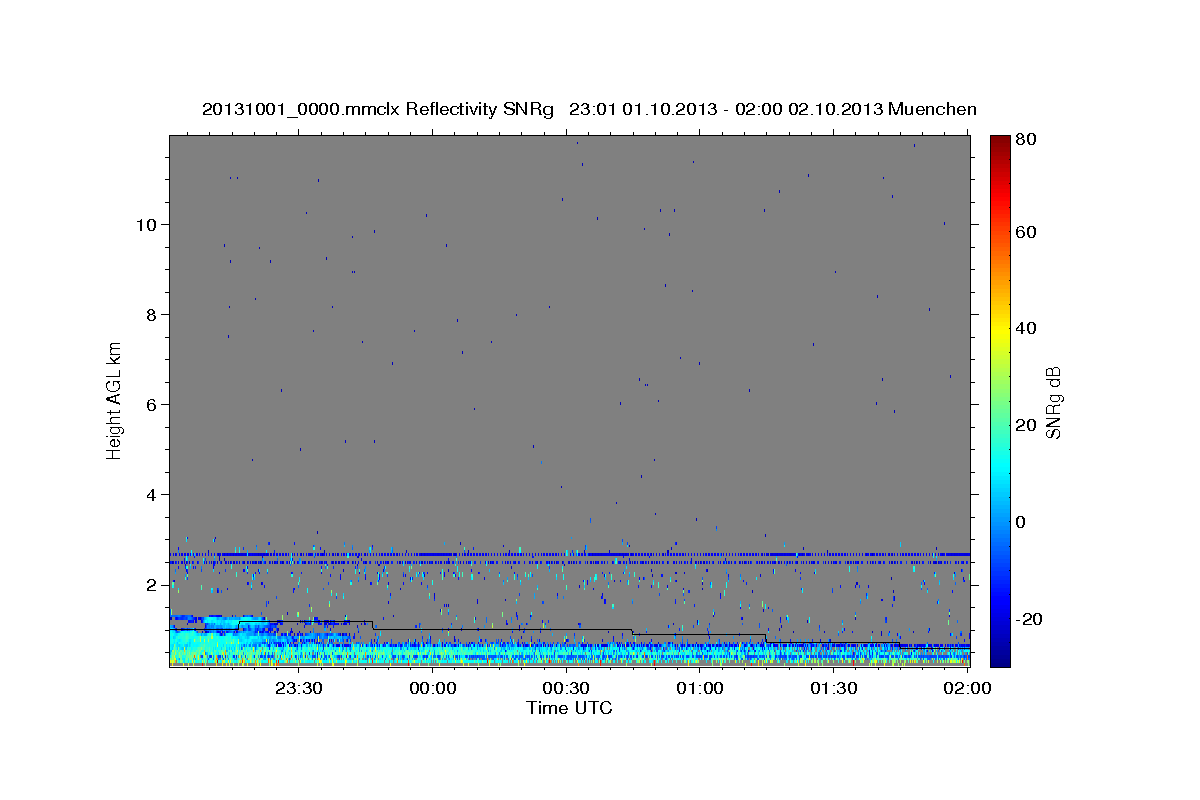
Task: Click the 'SNRg dB' colorbar label
Action: pyautogui.click(x=1053, y=403)
